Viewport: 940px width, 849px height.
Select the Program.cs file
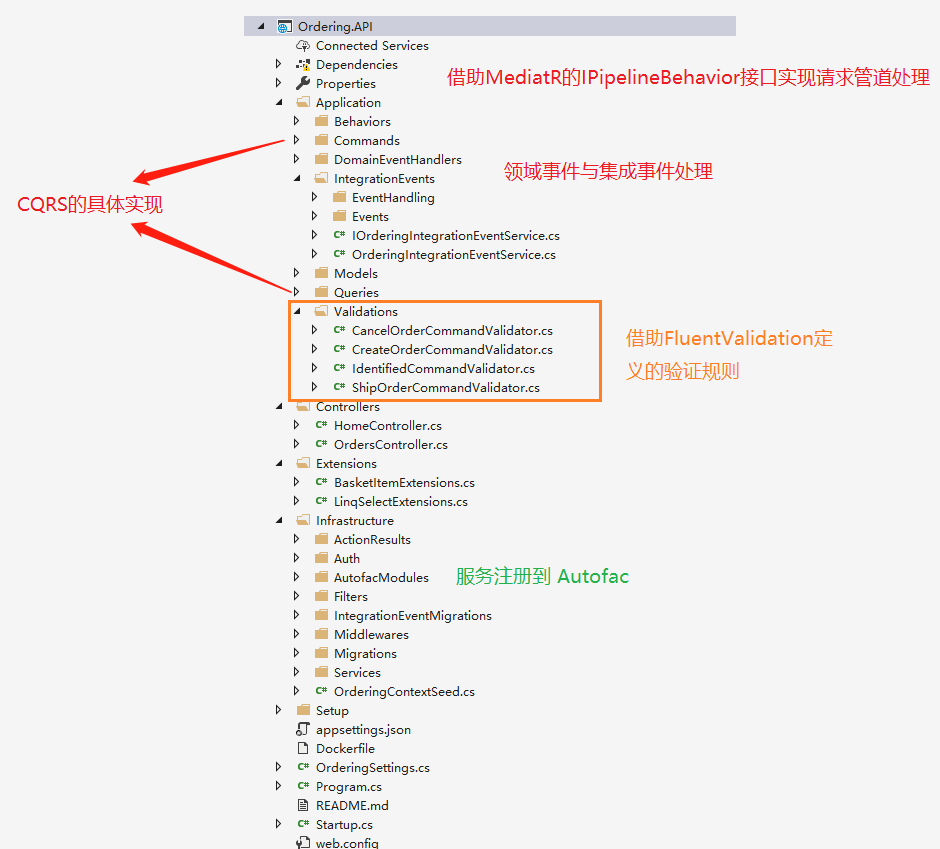click(x=348, y=787)
